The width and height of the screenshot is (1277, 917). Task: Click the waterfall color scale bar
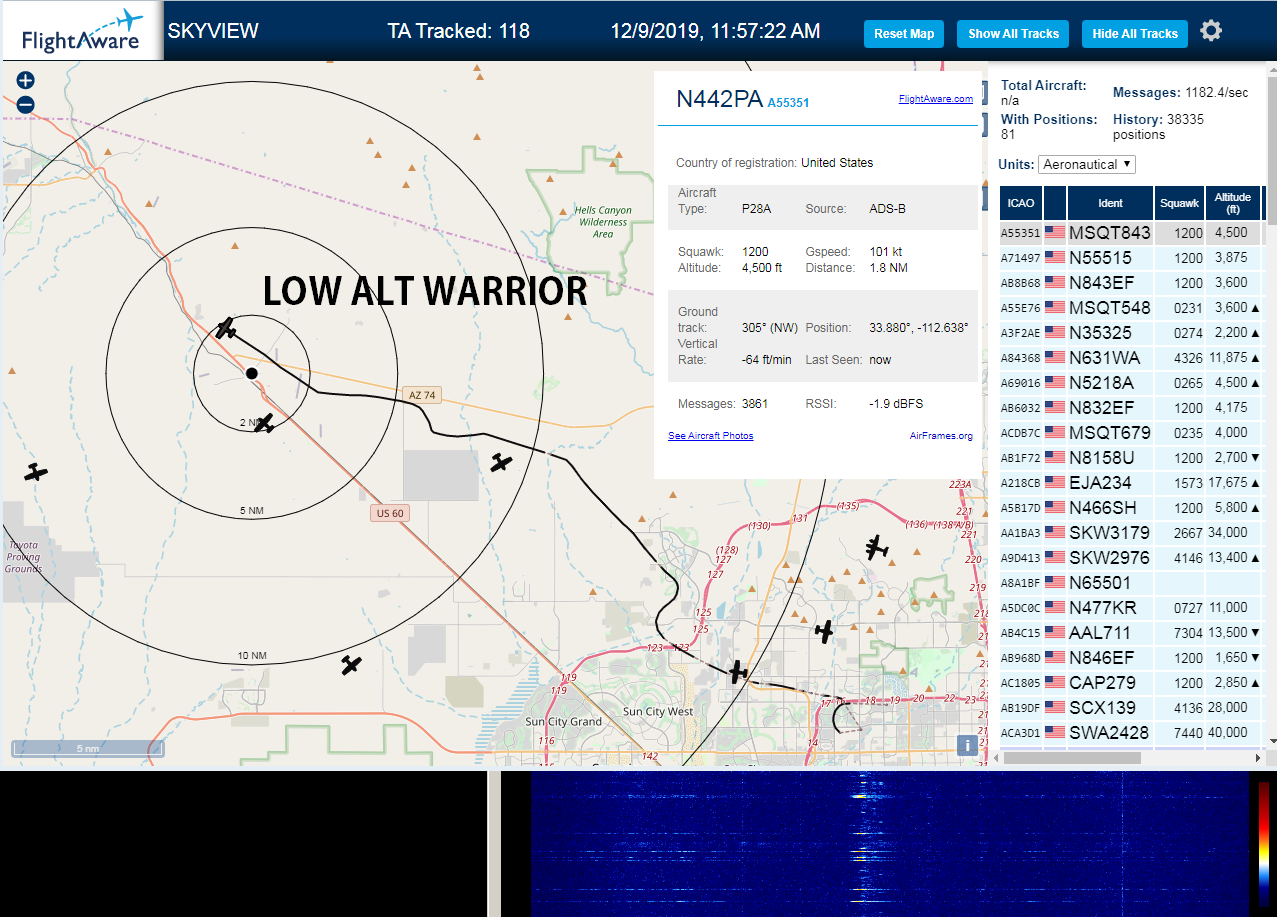[1264, 843]
